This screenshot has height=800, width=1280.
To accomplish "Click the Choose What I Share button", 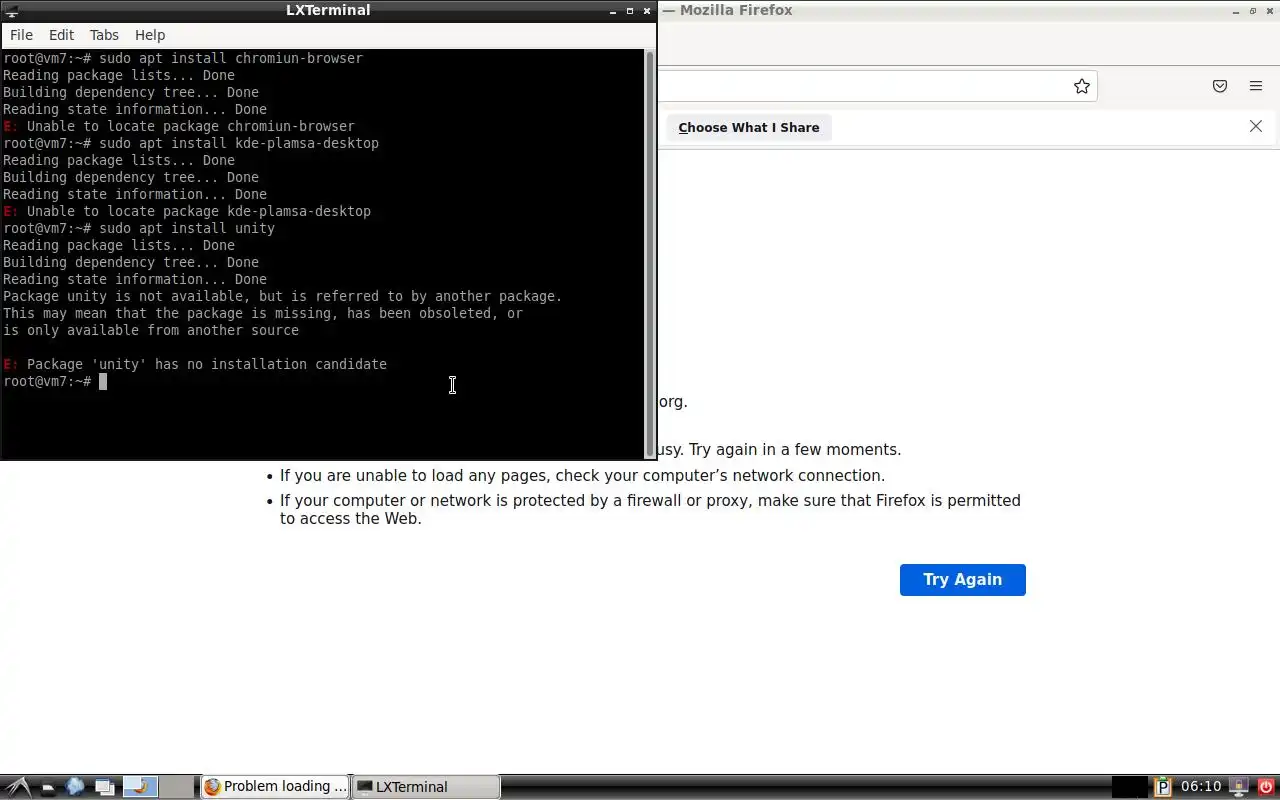I will [748, 127].
